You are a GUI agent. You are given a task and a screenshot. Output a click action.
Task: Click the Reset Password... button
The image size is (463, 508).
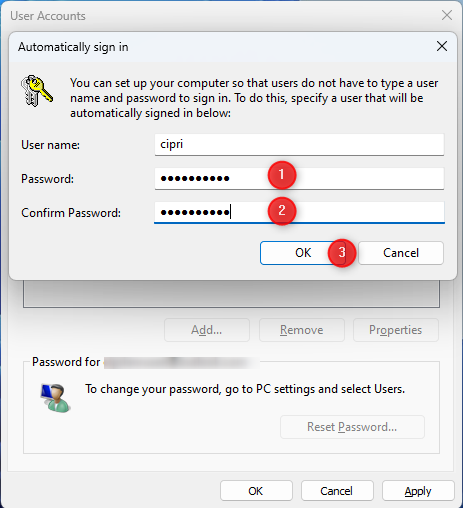click(x=352, y=427)
